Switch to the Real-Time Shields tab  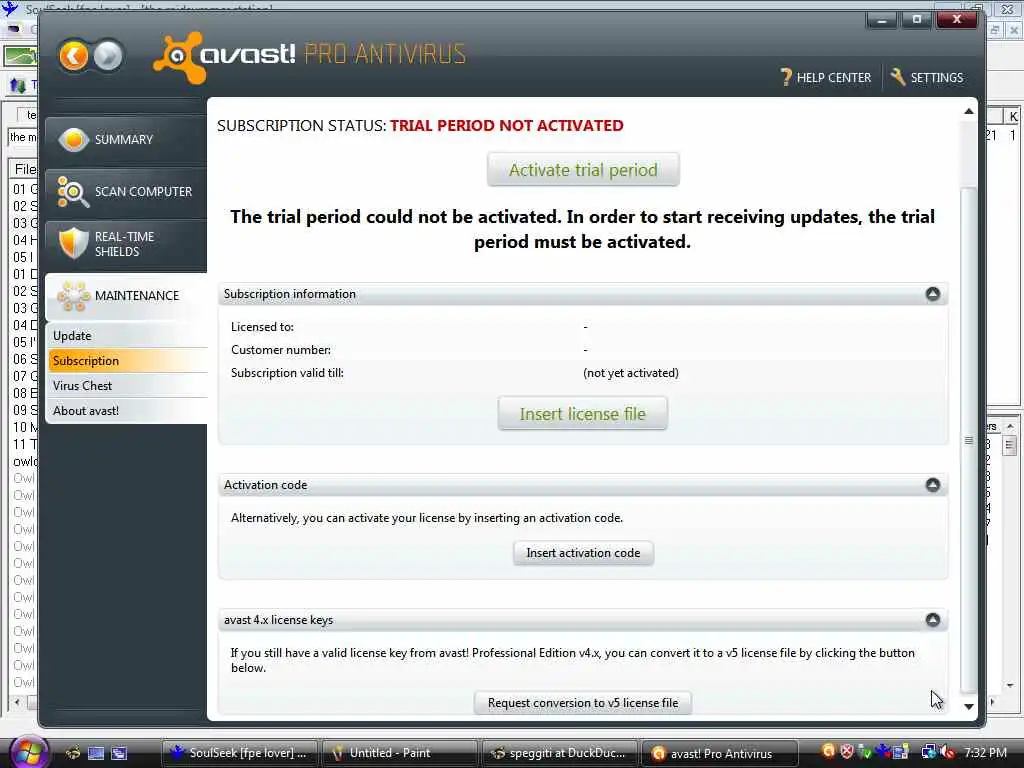126,244
